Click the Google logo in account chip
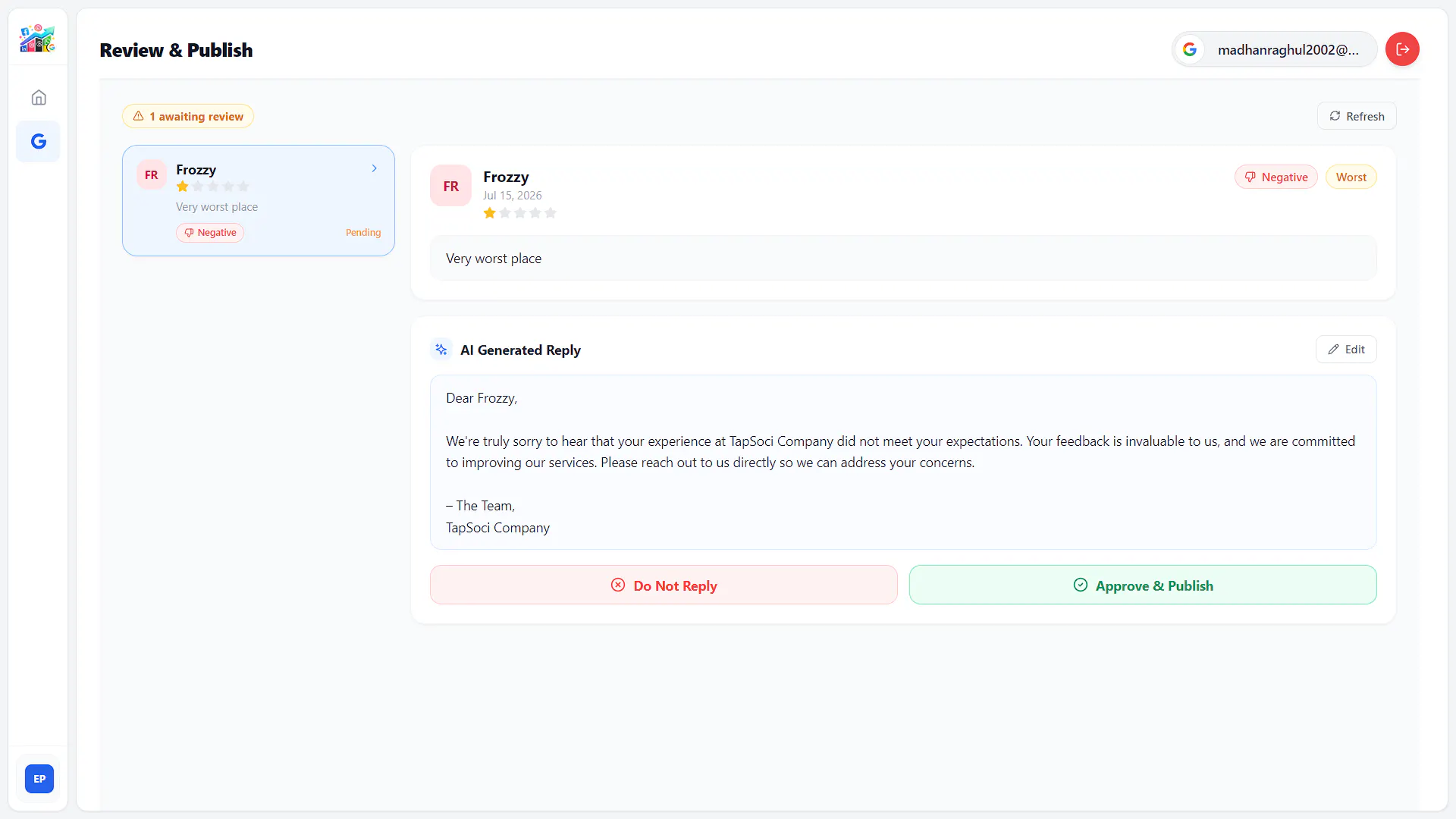This screenshot has width=1456, height=819. (x=1190, y=49)
